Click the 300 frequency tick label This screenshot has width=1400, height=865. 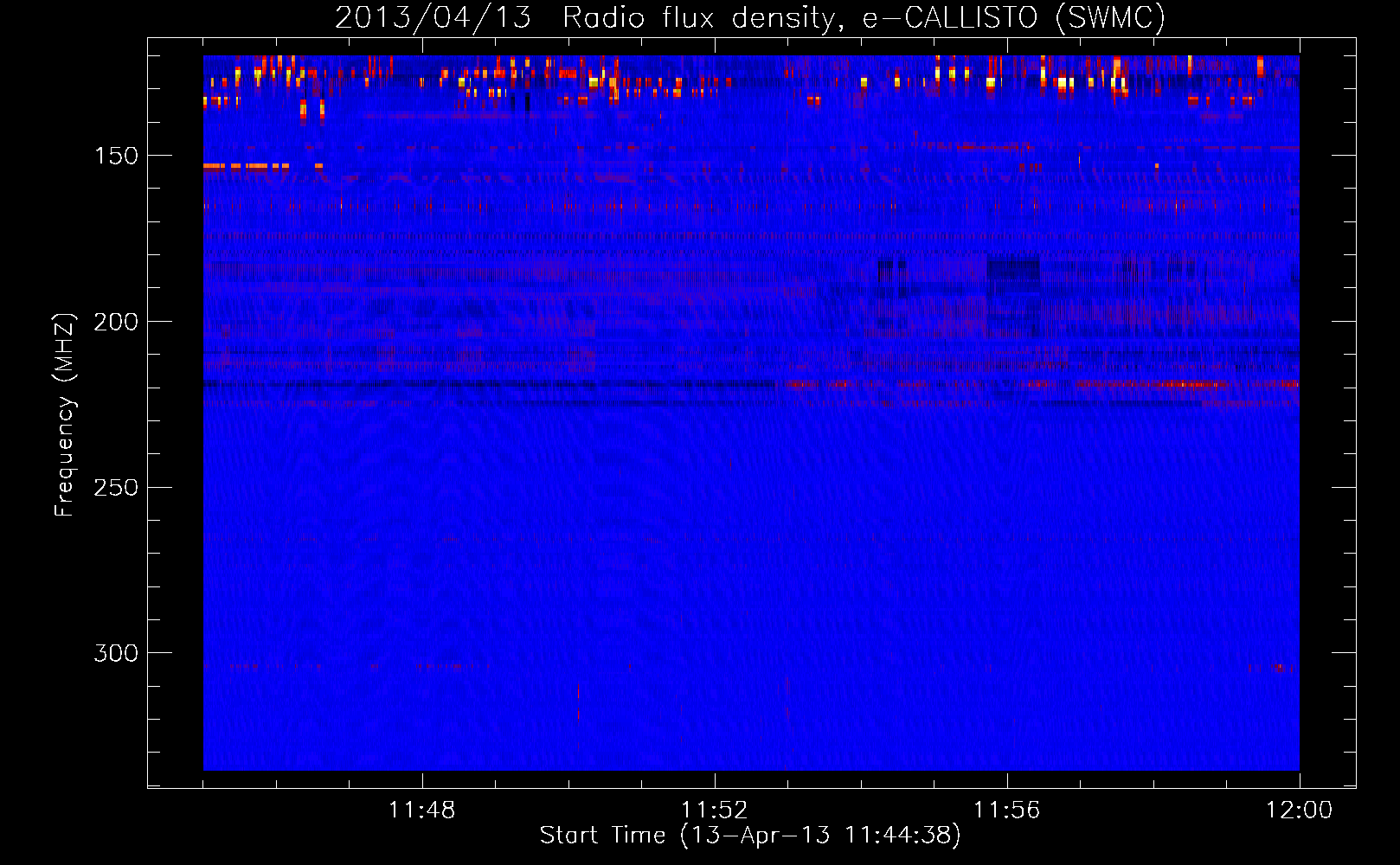(x=116, y=653)
